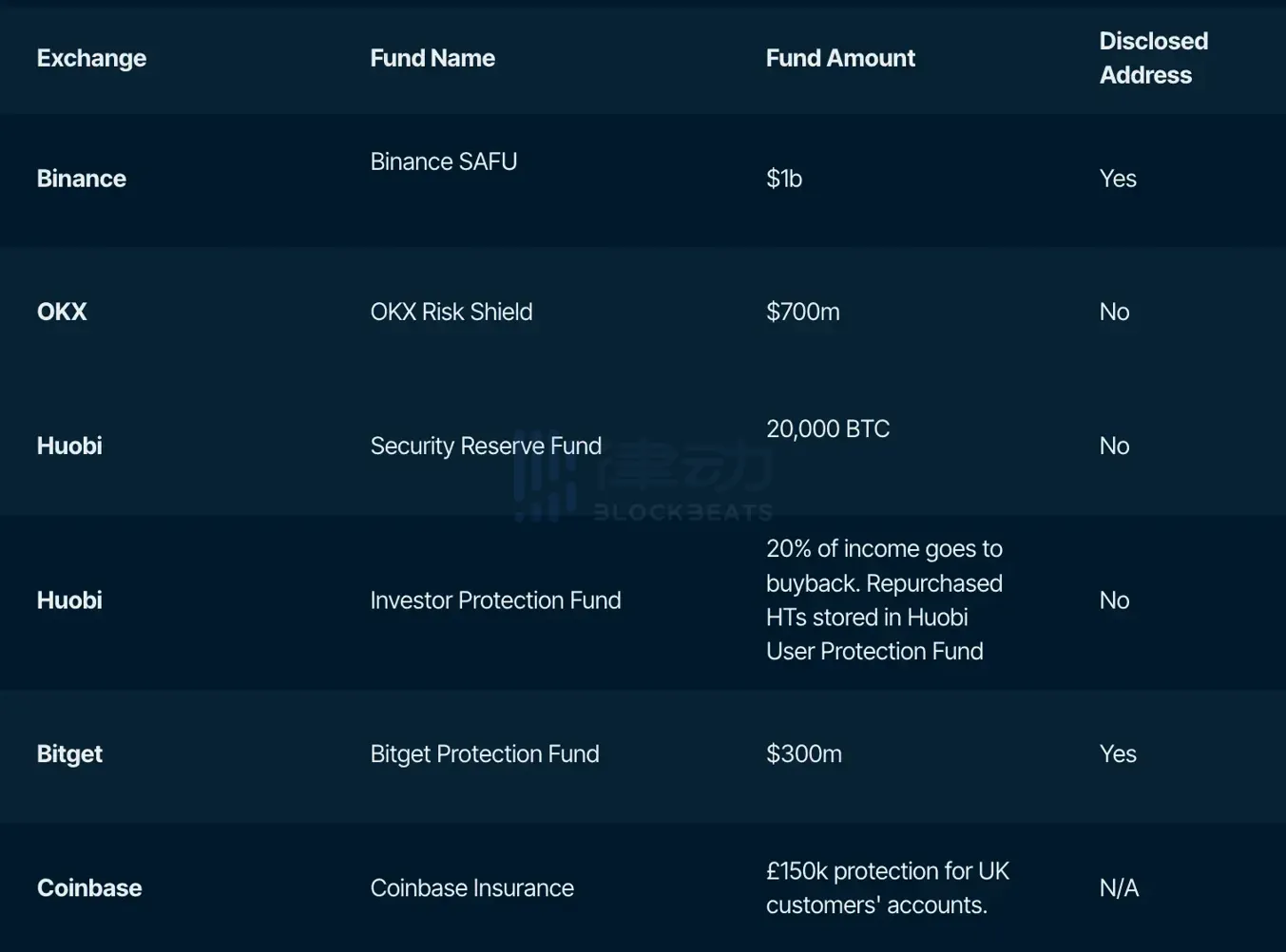Select the OKX exchange name

coord(62,312)
